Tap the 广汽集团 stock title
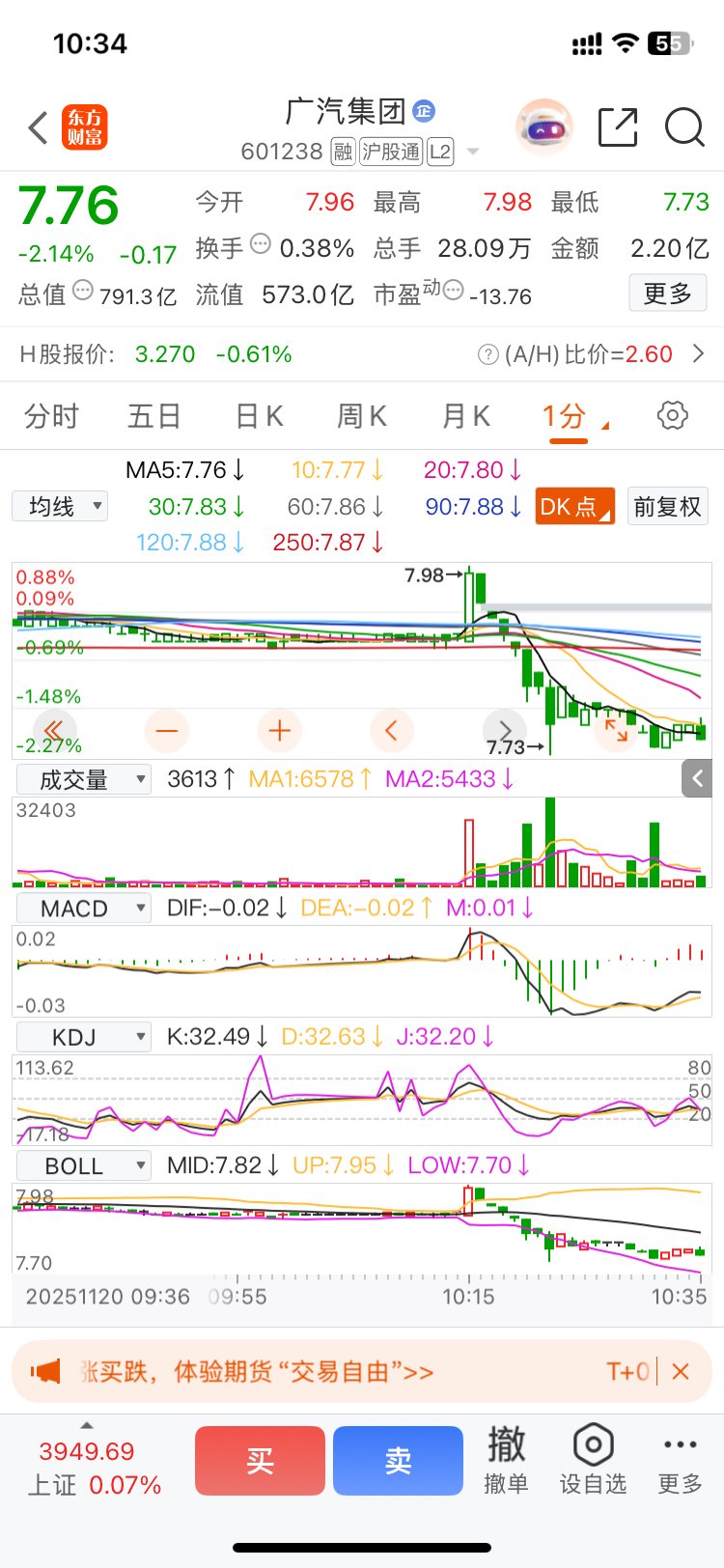The image size is (724, 1568). coord(346,111)
